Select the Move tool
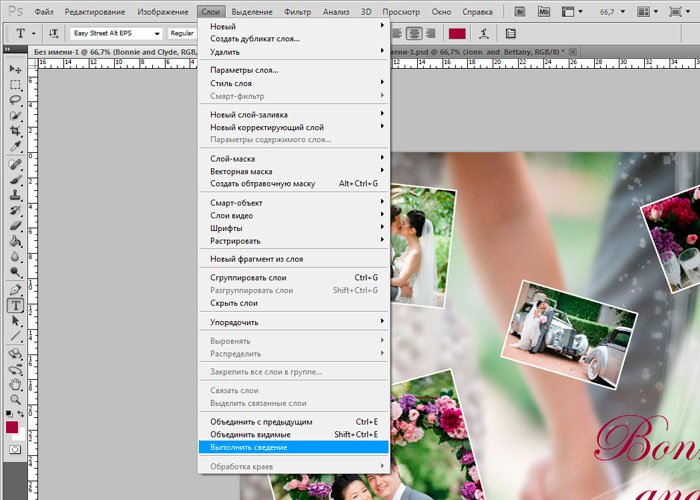 pos(16,69)
